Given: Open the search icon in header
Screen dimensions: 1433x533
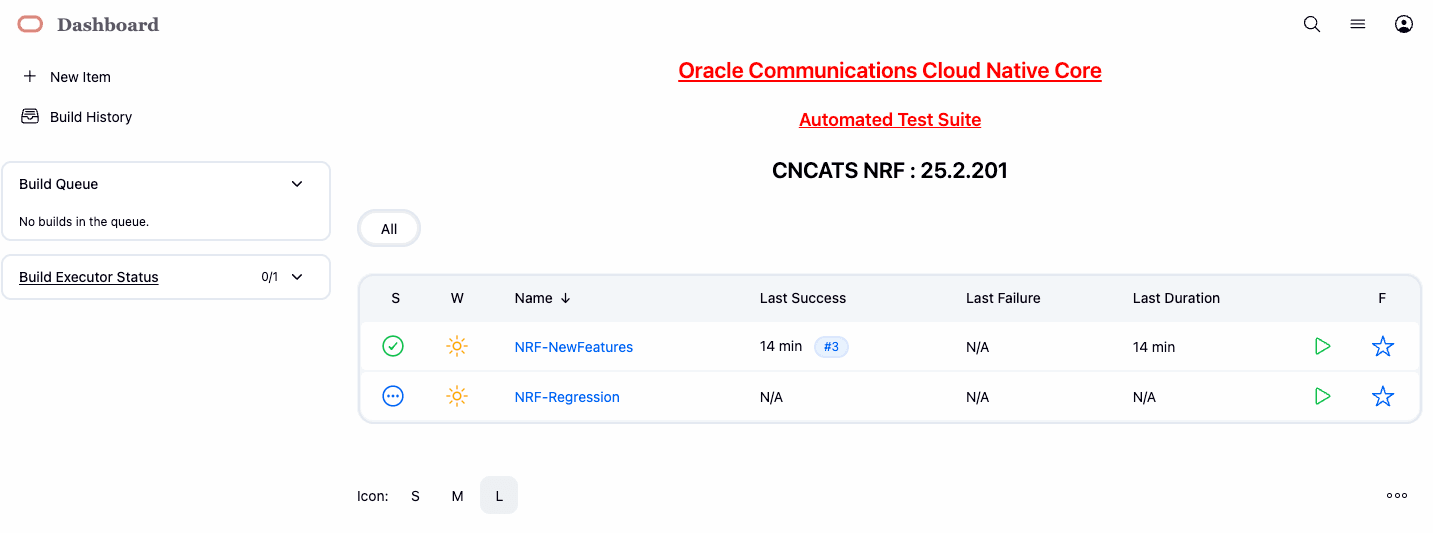Looking at the screenshot, I should tap(1312, 24).
